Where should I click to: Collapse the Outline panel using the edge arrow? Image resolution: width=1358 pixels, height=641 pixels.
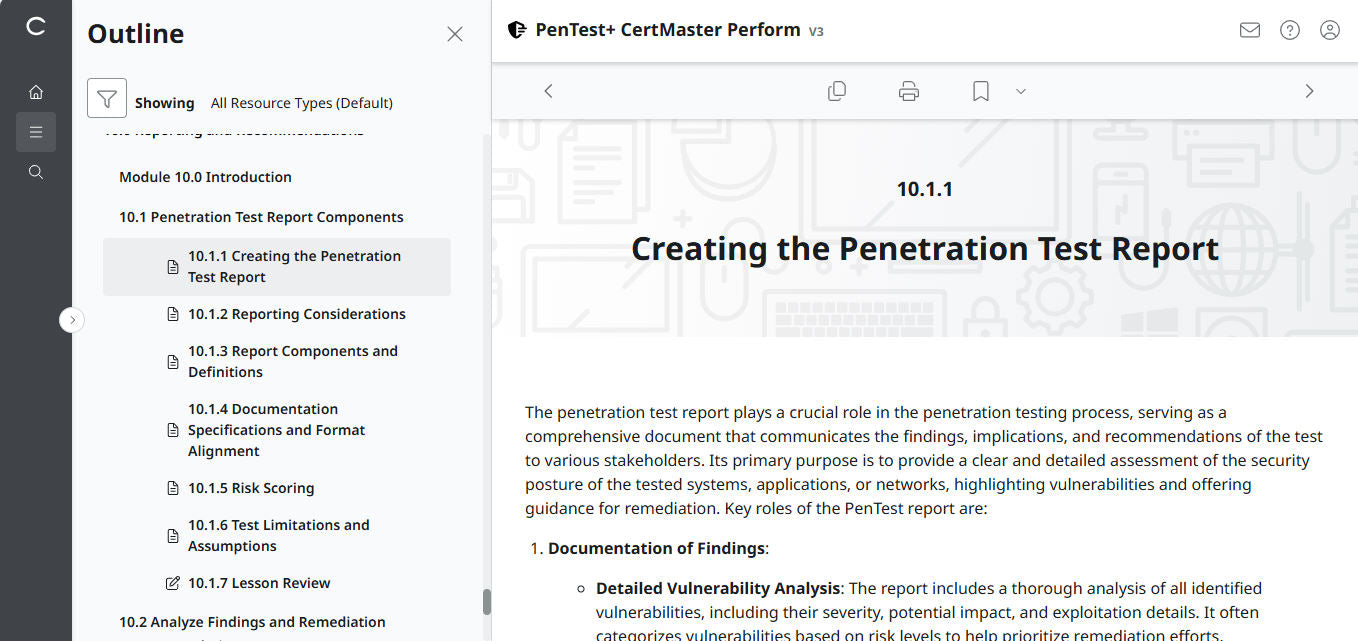72,319
